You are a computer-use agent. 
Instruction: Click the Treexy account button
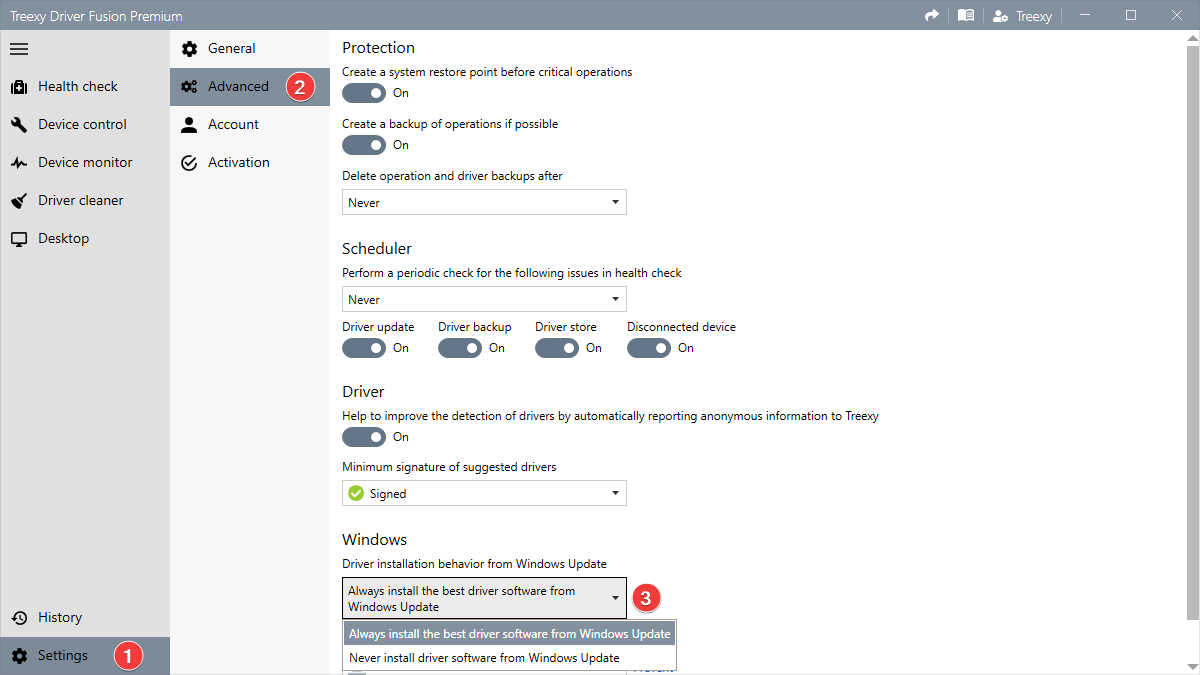[x=1022, y=16]
